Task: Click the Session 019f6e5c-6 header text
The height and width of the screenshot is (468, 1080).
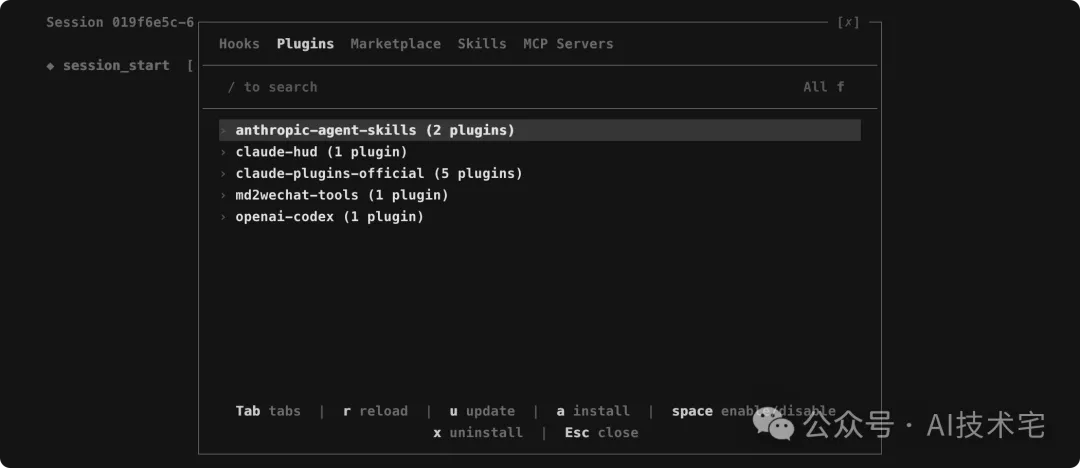Action: [x=120, y=23]
